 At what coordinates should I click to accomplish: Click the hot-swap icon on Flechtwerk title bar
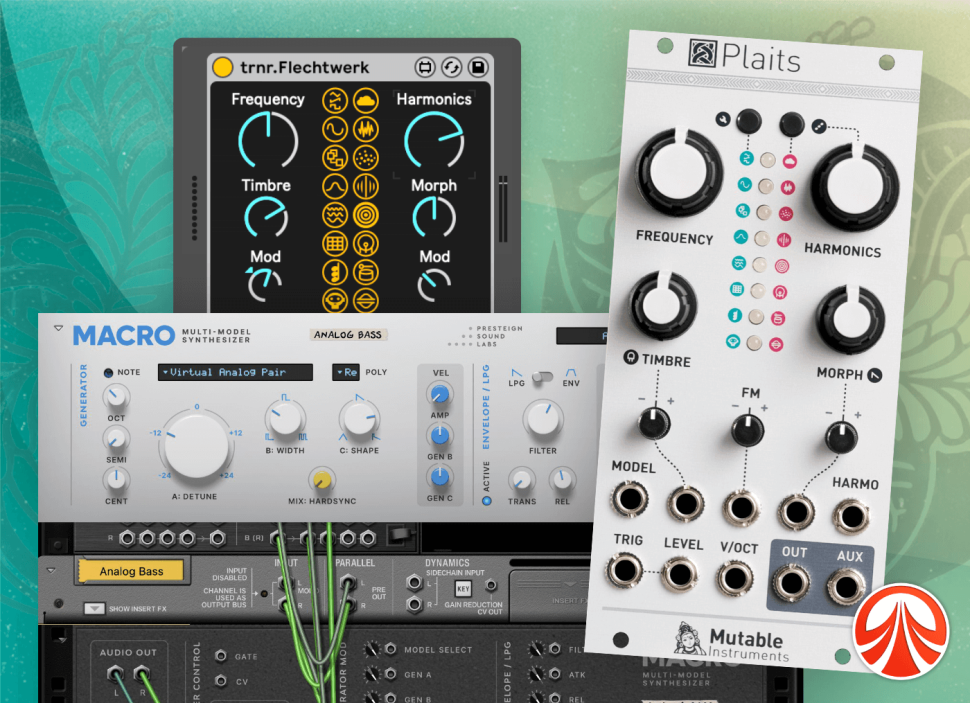click(452, 67)
